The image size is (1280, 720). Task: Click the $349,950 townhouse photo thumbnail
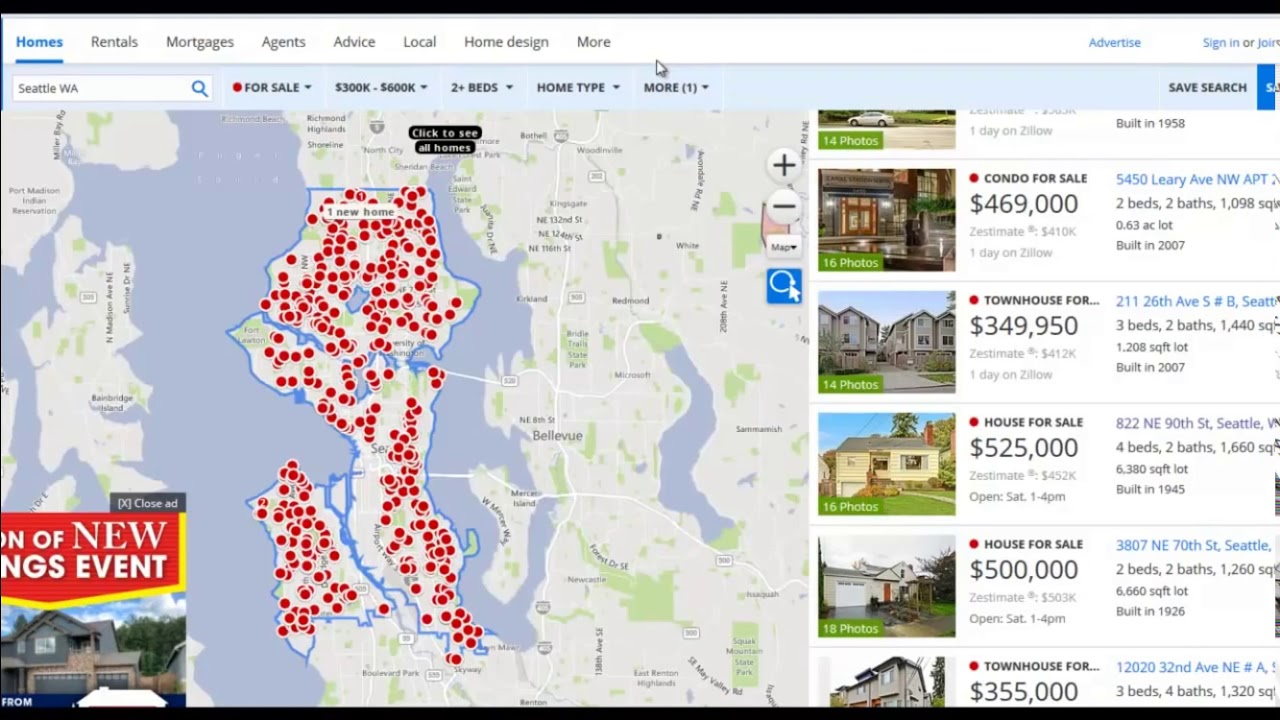886,342
